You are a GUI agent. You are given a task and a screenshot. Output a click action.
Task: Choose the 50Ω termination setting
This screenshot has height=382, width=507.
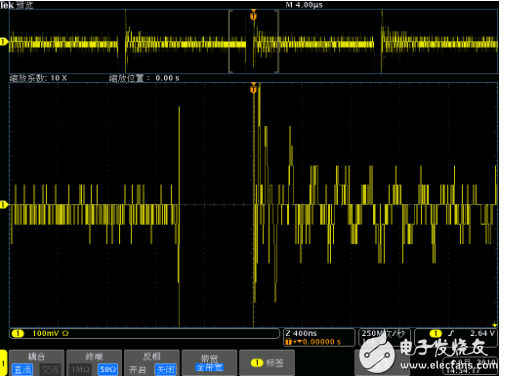coord(108,369)
